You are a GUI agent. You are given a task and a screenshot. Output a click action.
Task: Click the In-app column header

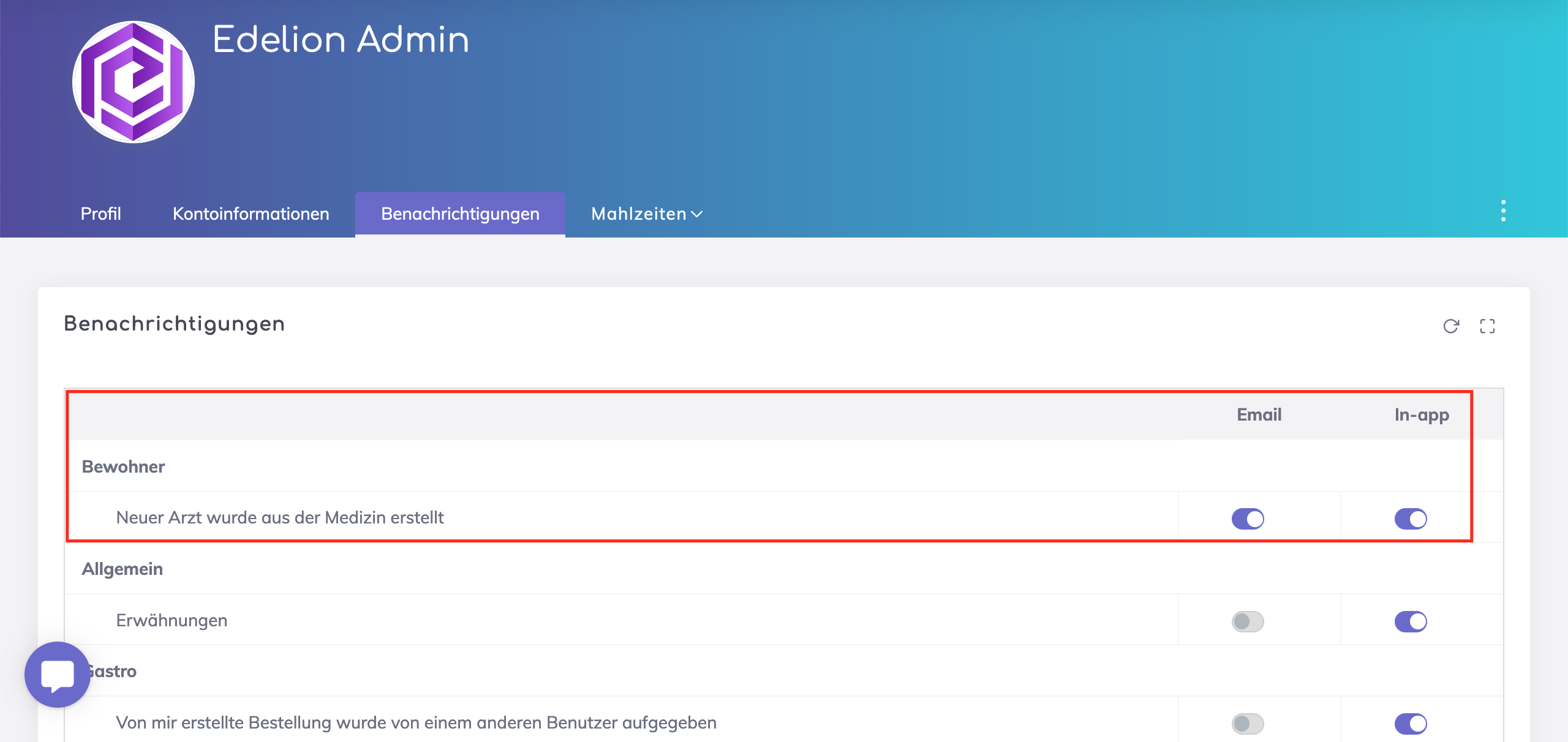click(1422, 414)
